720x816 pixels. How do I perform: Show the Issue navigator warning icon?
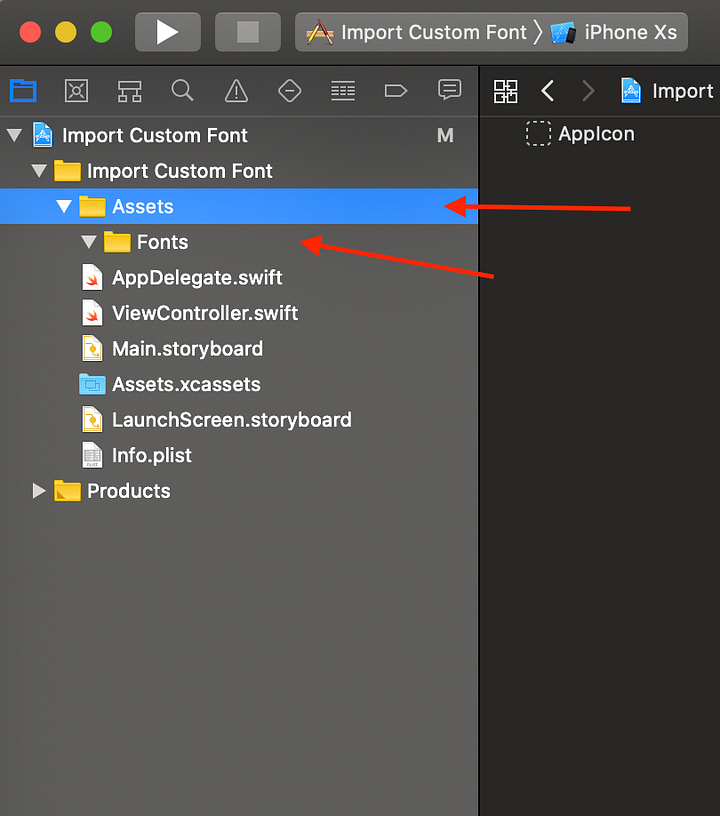(x=236, y=91)
